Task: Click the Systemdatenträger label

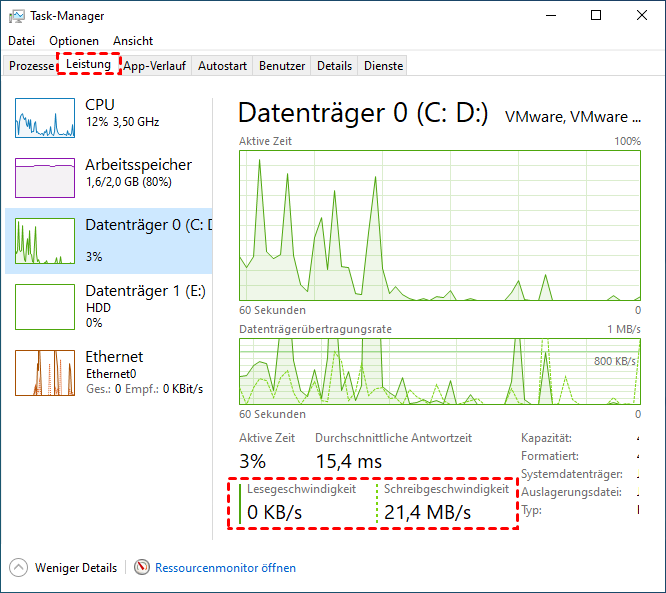Action: click(572, 474)
